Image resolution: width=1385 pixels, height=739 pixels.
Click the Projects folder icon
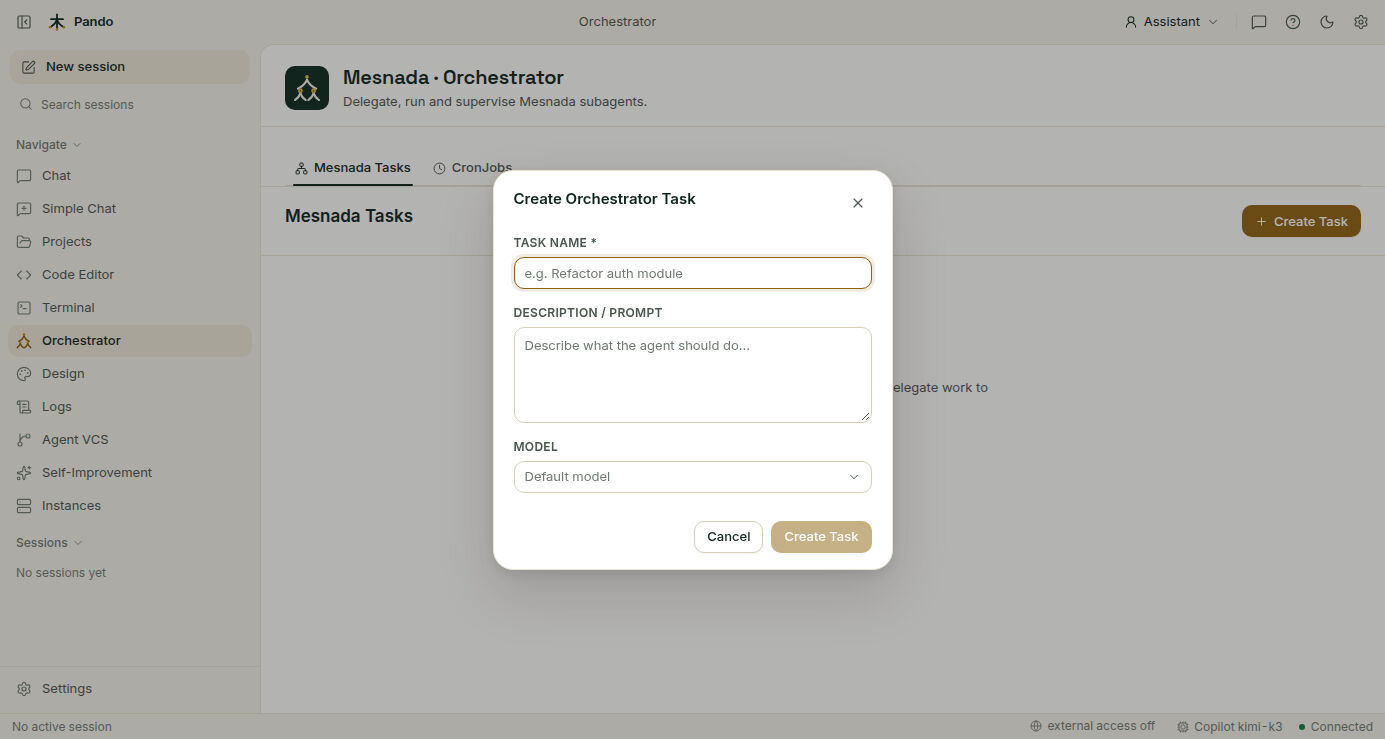point(24,242)
